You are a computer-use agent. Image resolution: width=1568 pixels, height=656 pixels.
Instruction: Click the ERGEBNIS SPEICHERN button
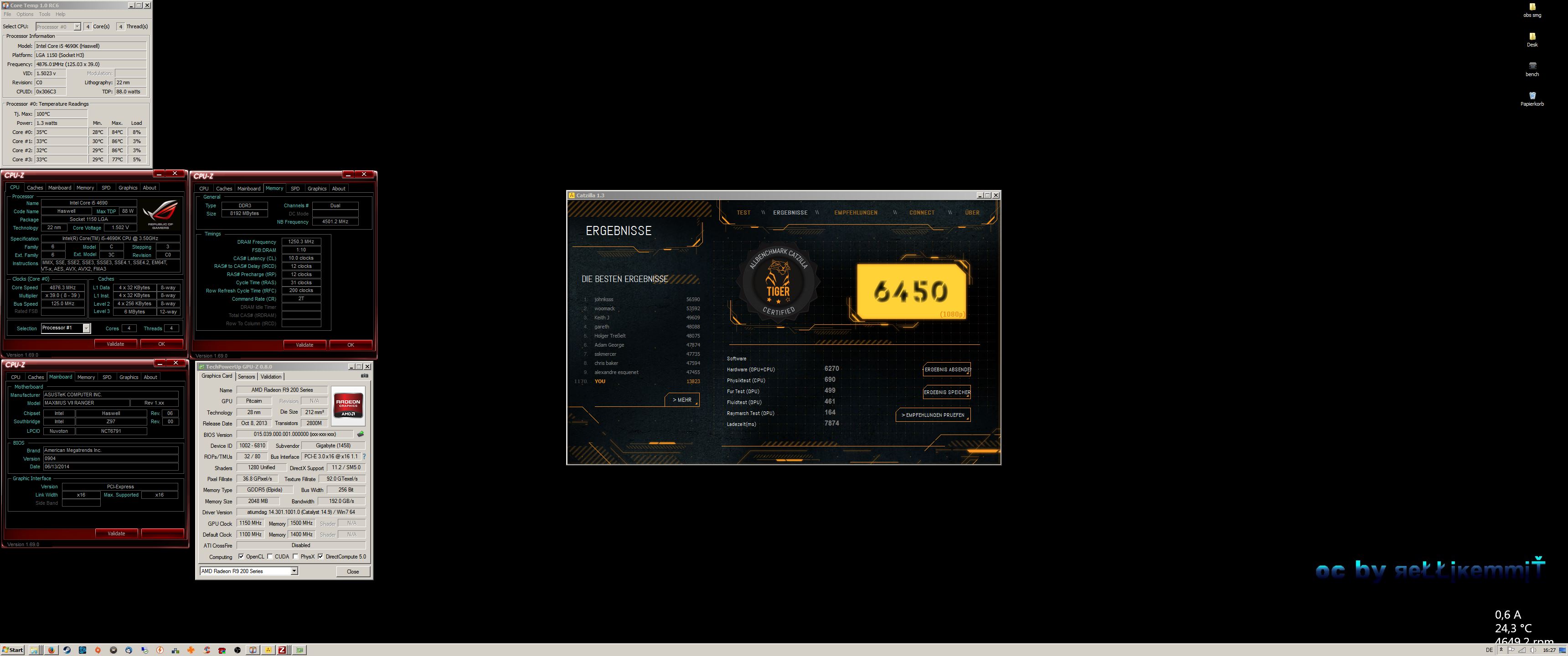click(x=947, y=392)
